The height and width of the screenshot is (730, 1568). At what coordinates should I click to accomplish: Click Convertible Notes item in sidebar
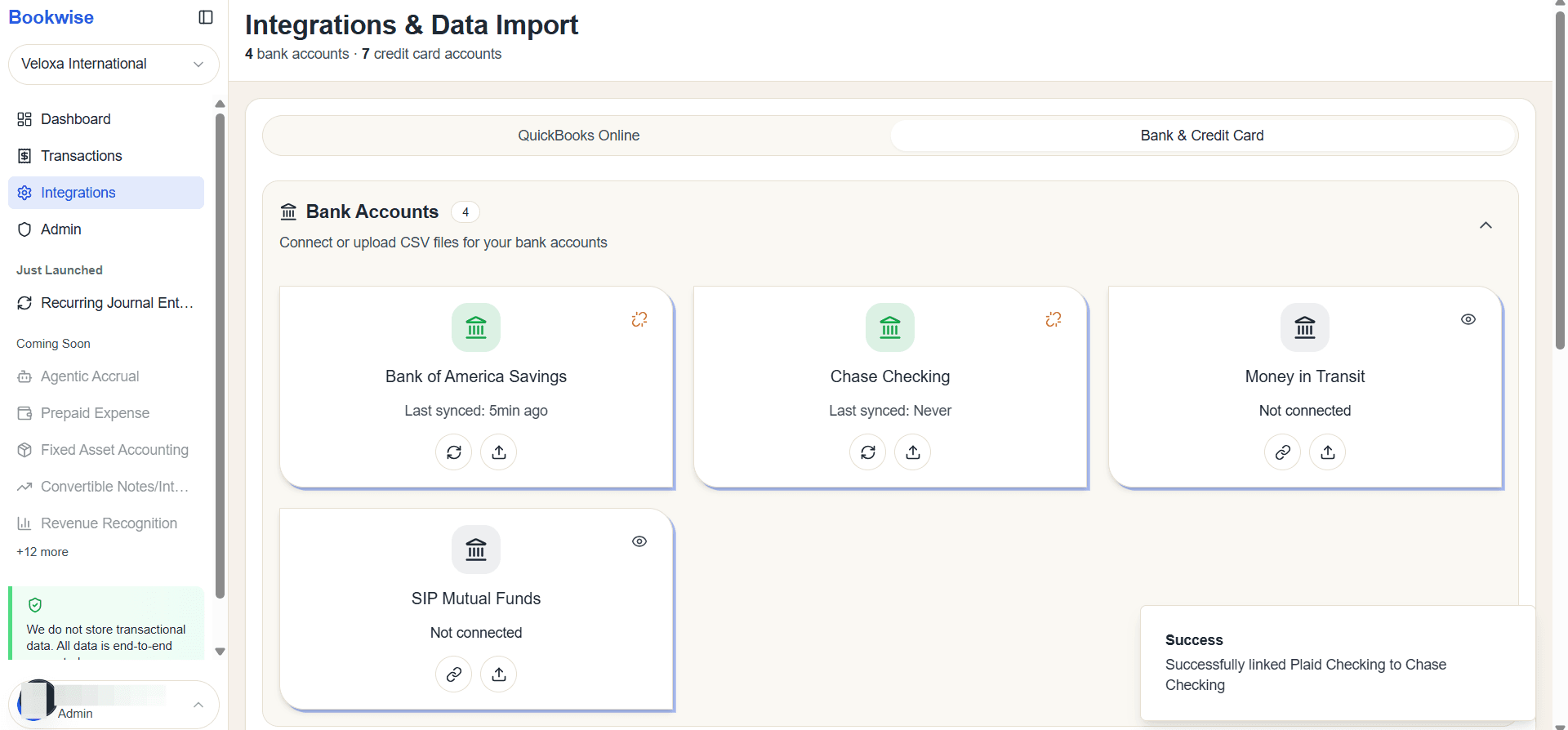pyautogui.click(x=106, y=487)
